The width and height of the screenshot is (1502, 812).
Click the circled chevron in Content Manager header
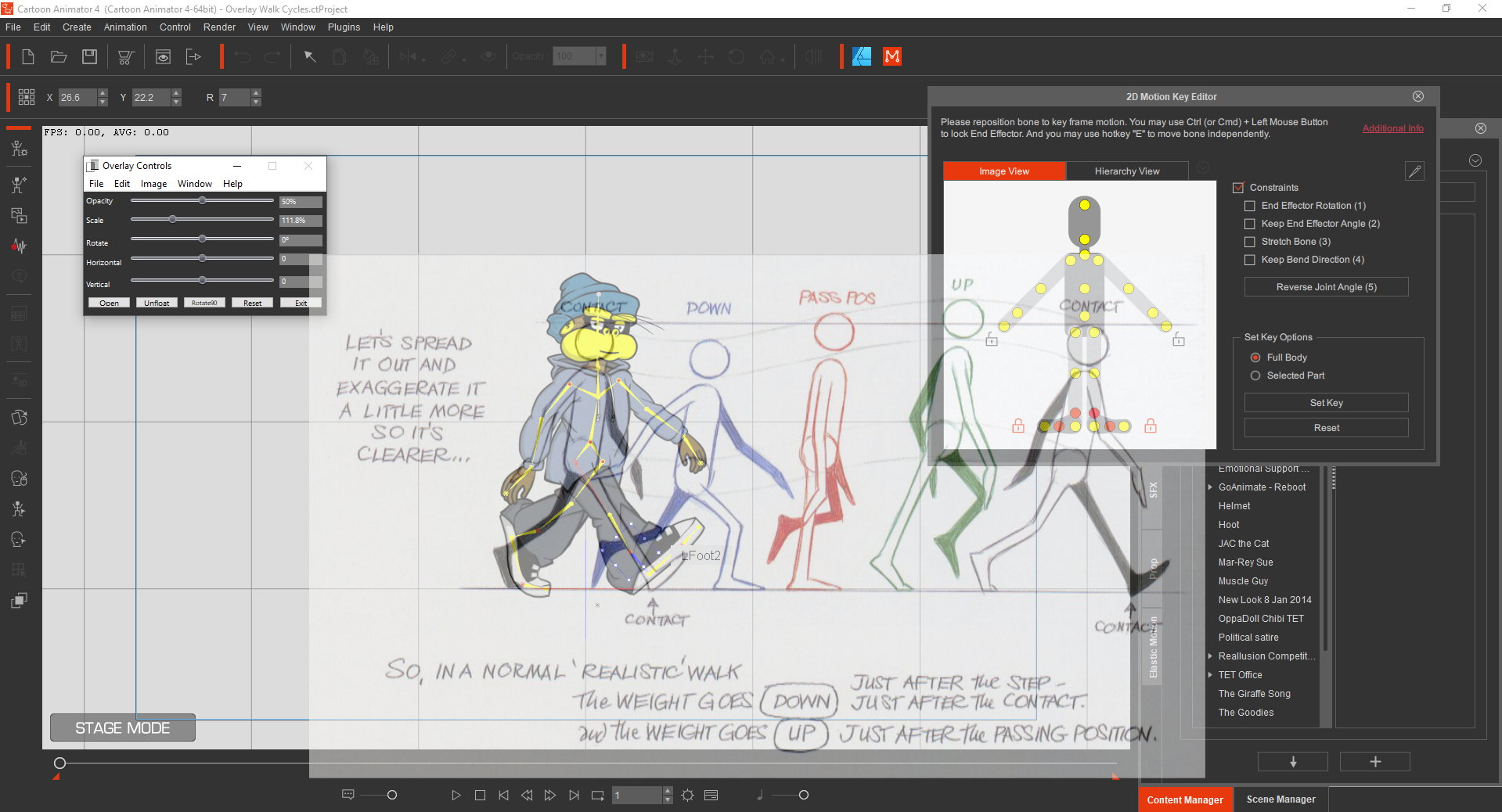(1475, 160)
